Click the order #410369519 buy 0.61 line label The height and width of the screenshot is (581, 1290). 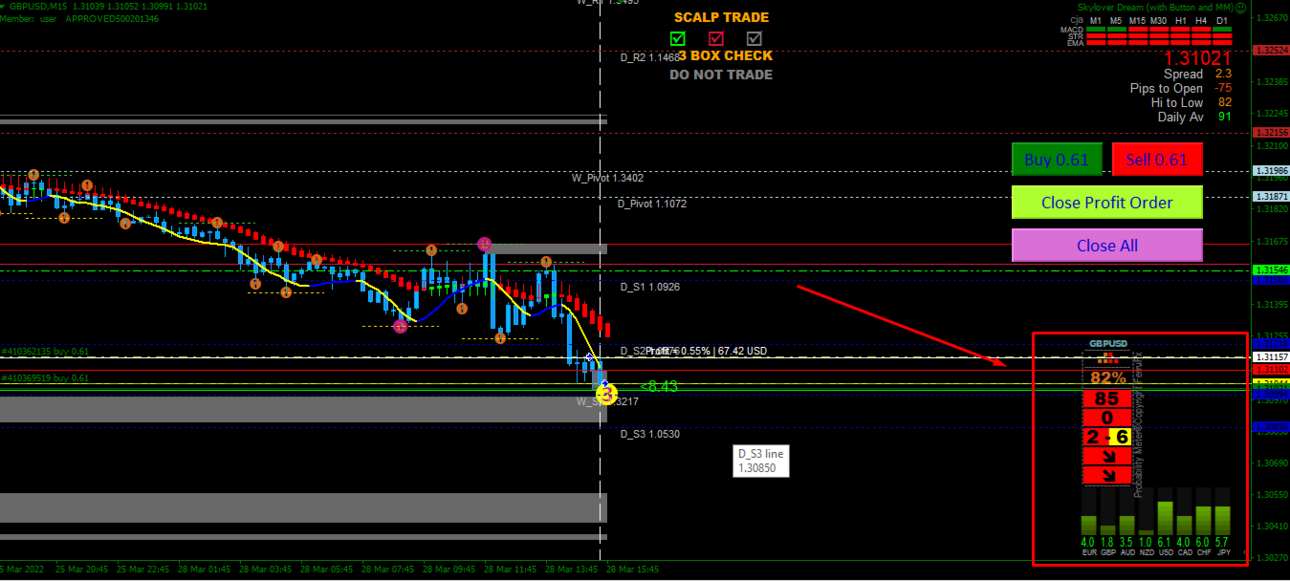[45, 378]
